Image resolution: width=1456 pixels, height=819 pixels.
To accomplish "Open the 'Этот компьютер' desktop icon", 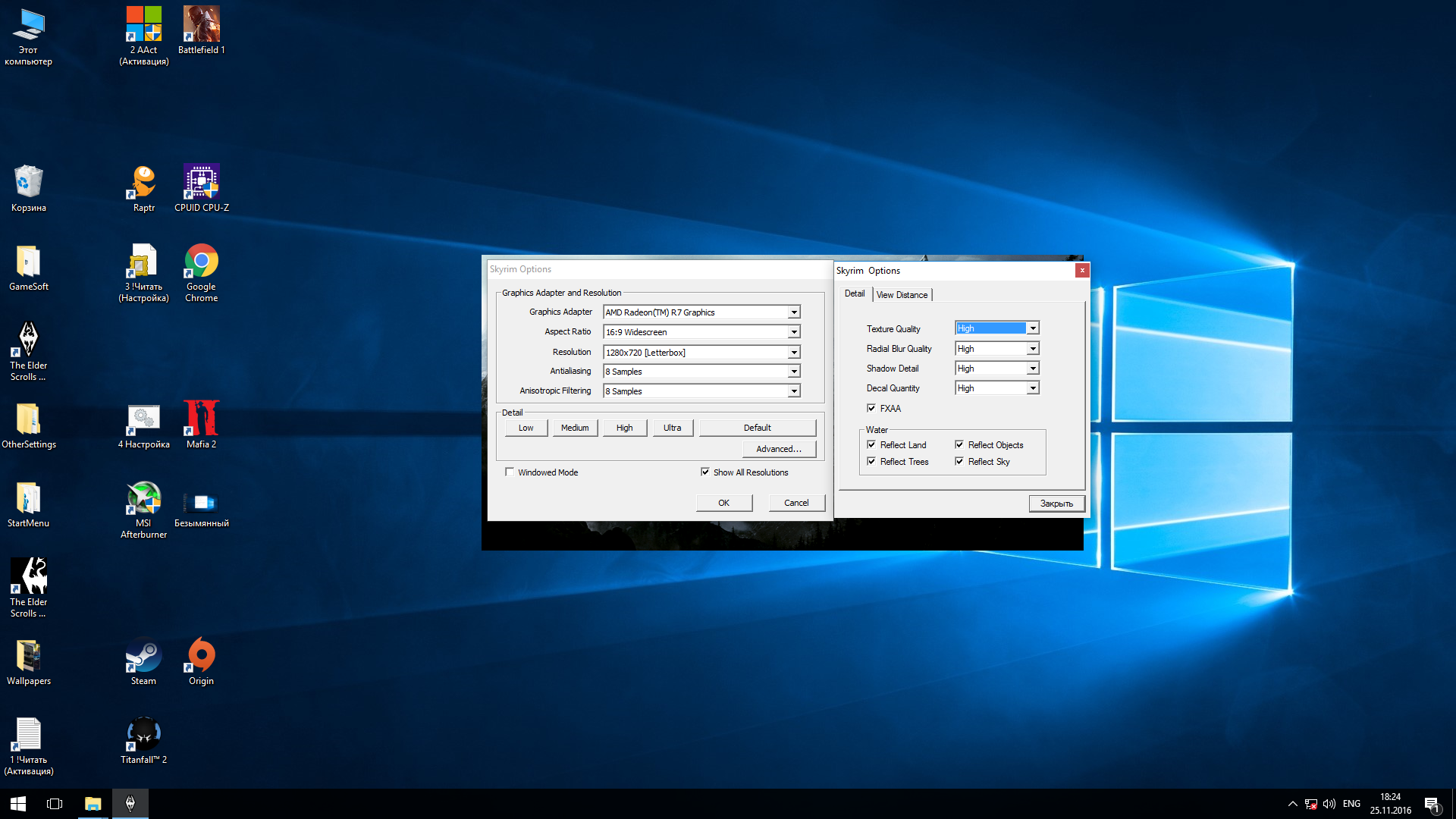I will pos(29,36).
